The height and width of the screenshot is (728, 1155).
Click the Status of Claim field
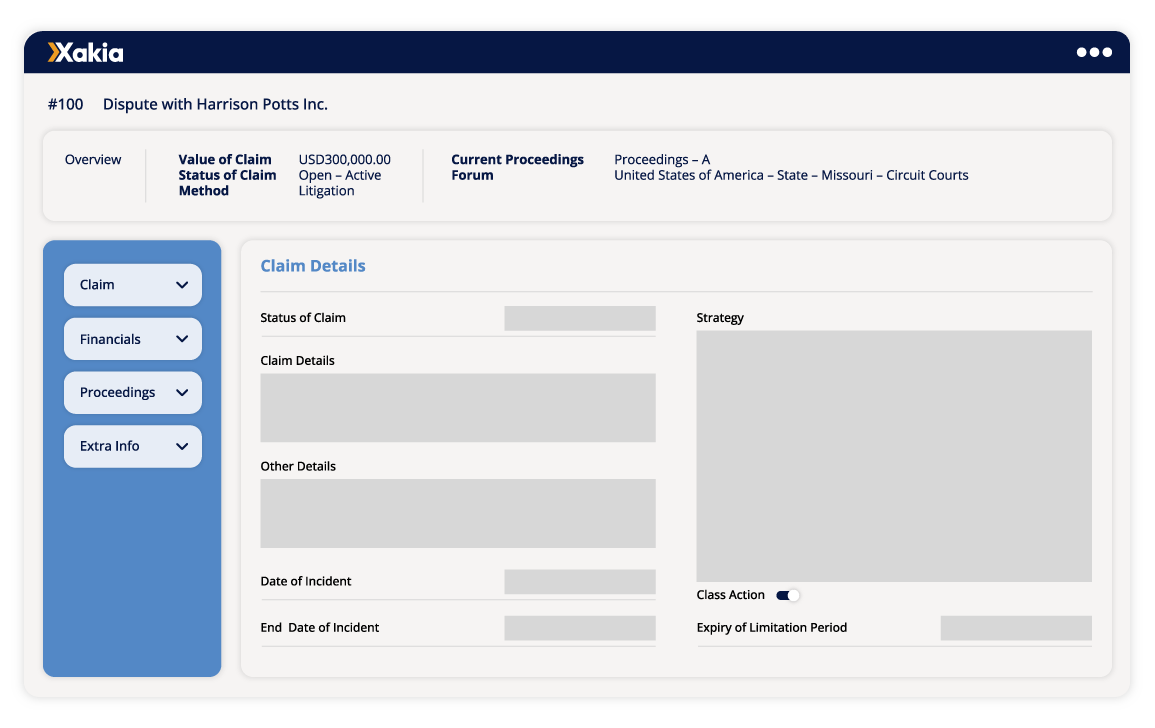[580, 317]
